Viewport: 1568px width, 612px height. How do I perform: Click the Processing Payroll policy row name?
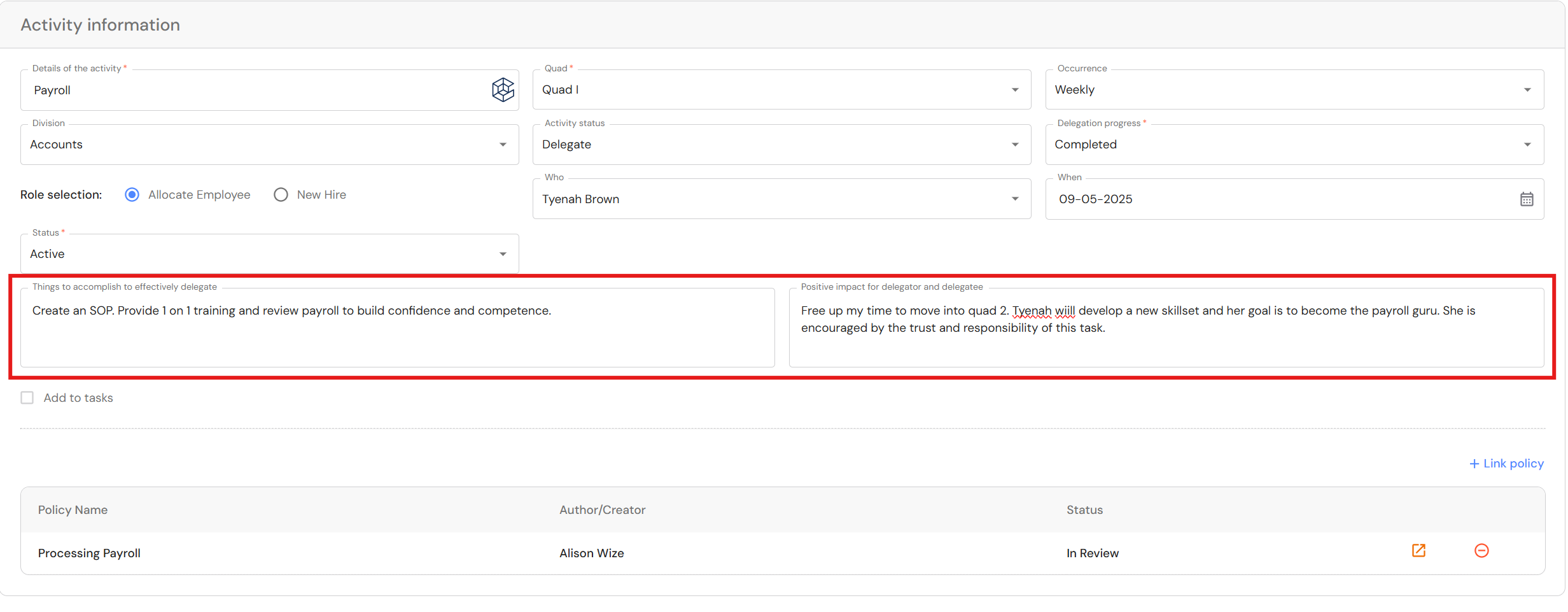pyautogui.click(x=89, y=553)
